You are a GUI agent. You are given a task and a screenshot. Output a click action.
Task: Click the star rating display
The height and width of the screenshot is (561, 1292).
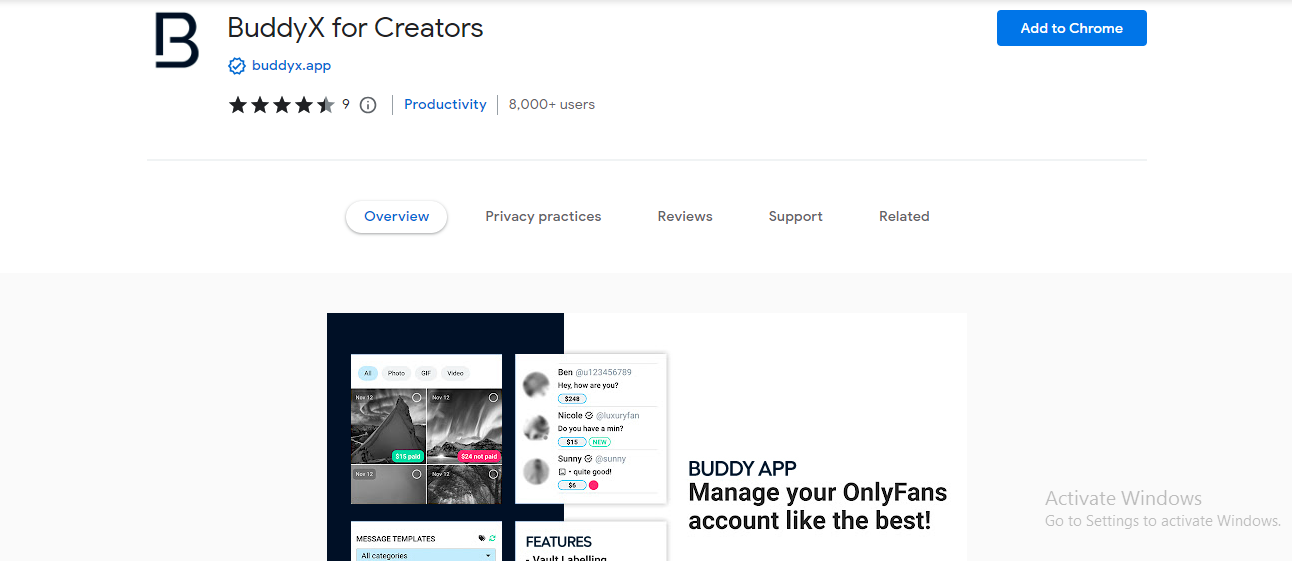[282, 105]
